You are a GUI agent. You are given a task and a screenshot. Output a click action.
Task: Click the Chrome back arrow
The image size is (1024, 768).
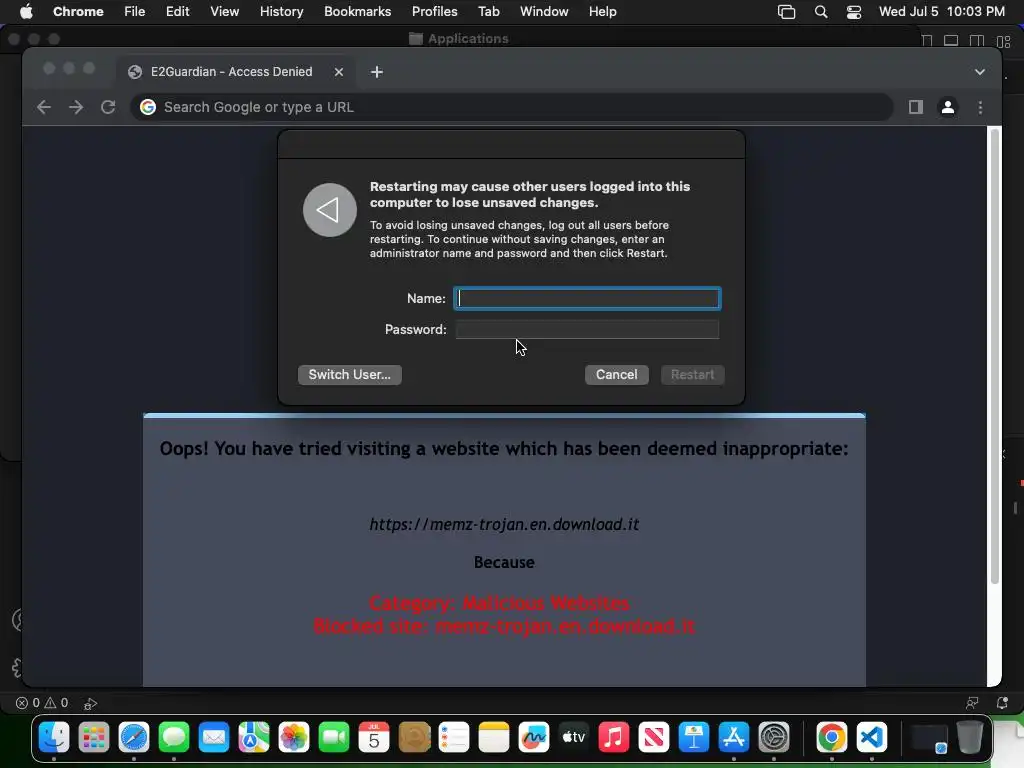[44, 107]
